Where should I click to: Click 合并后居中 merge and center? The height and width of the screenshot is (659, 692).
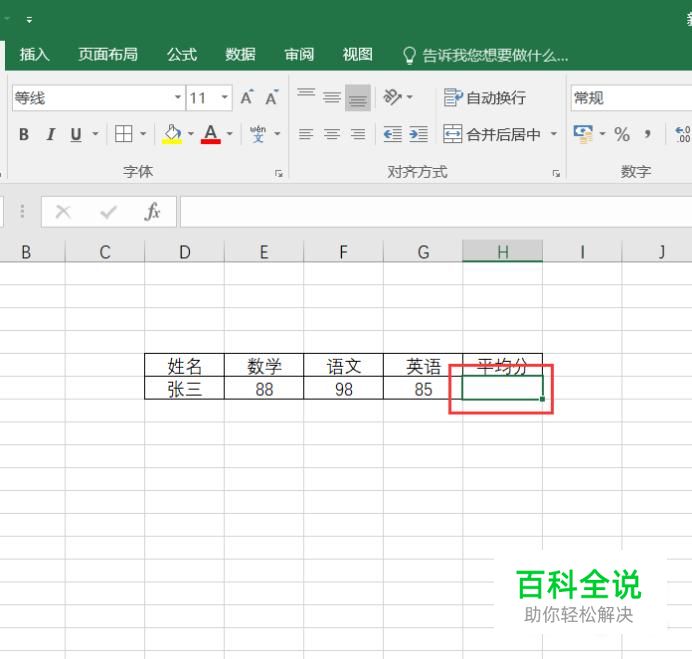(492, 134)
